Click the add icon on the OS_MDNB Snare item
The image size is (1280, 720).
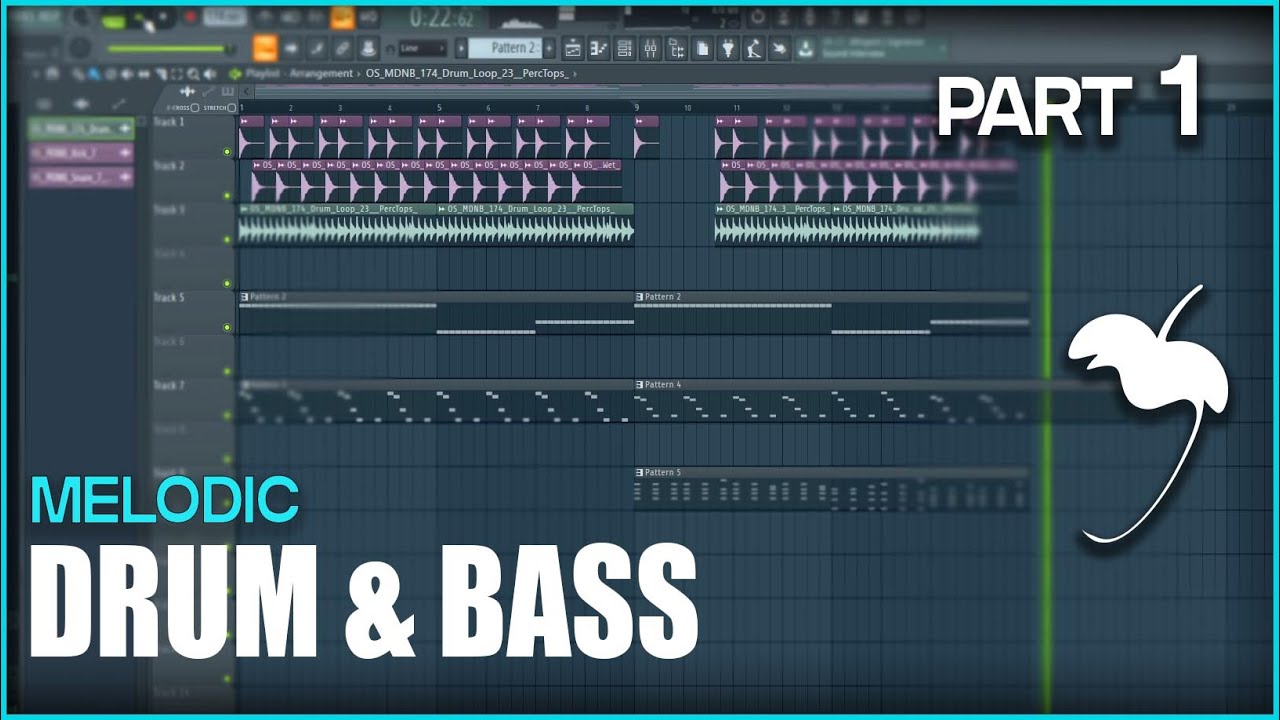point(125,177)
